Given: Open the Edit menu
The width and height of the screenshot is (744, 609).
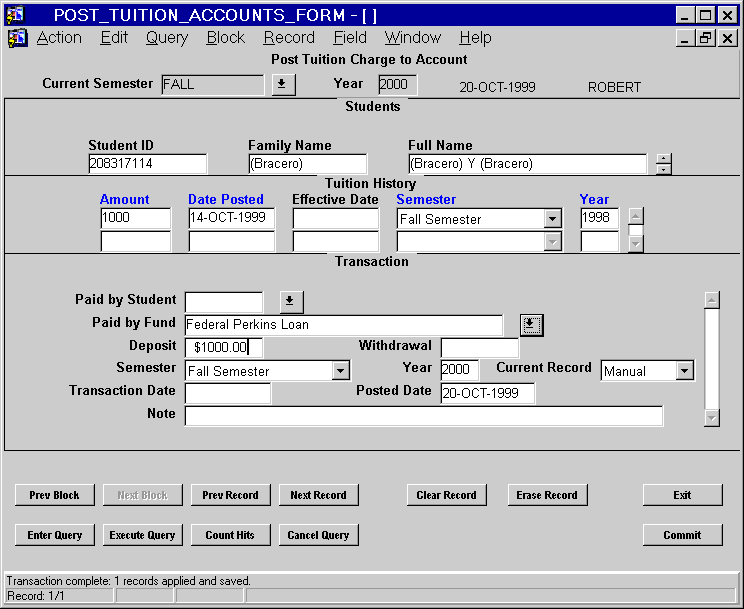Looking at the screenshot, I should [x=114, y=38].
